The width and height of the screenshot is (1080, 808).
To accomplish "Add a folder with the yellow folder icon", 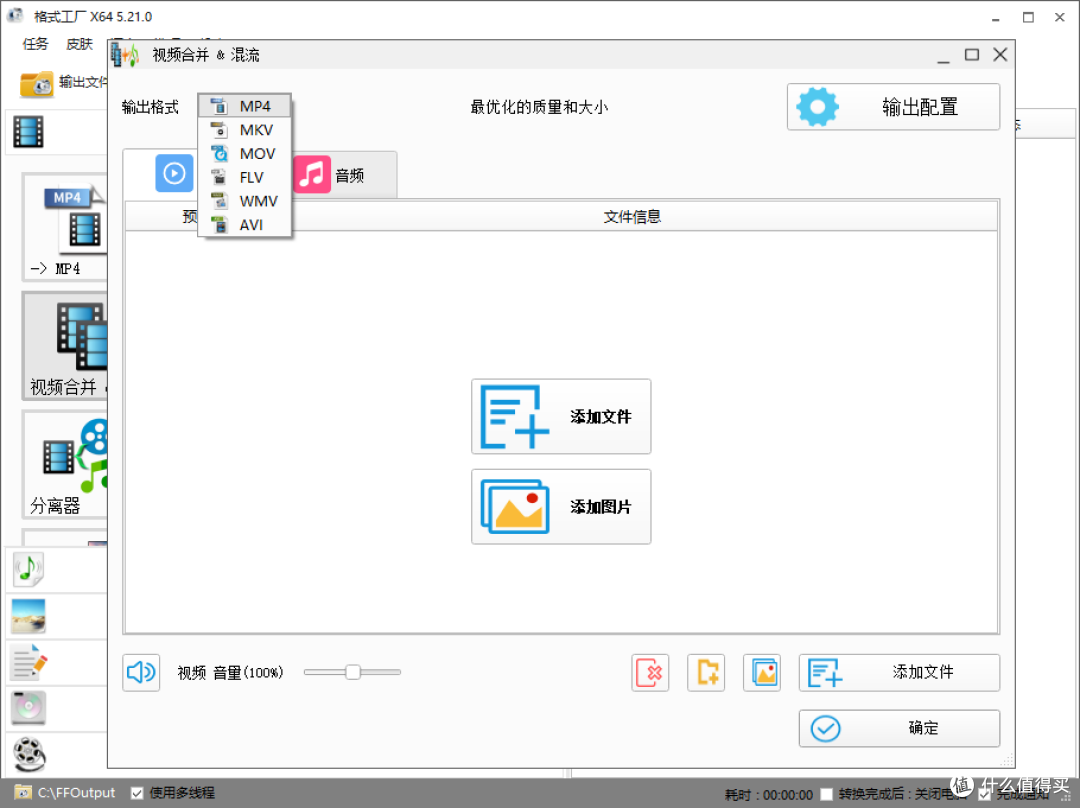I will point(706,672).
